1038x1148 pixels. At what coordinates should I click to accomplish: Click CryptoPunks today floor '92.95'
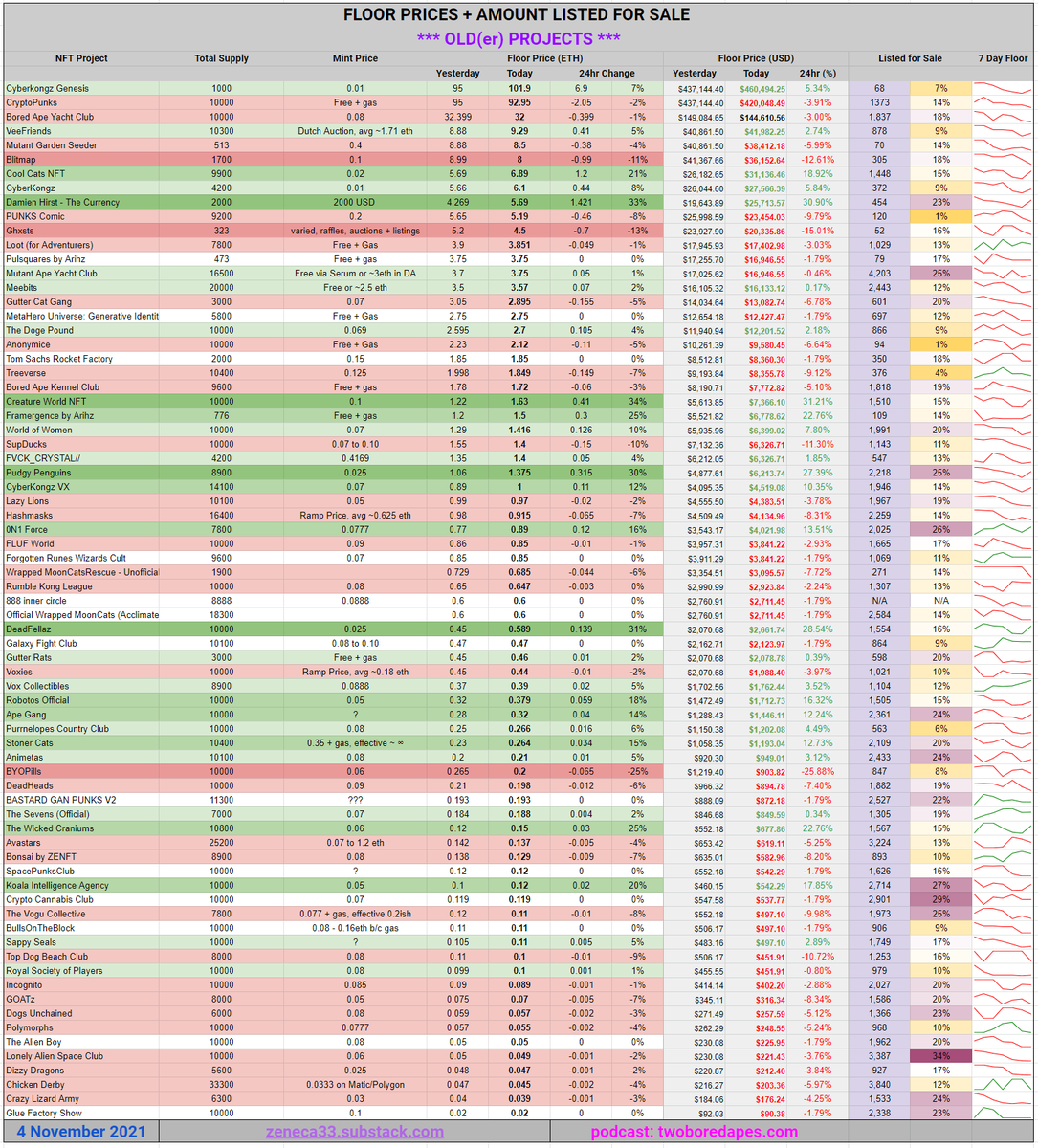click(x=519, y=102)
